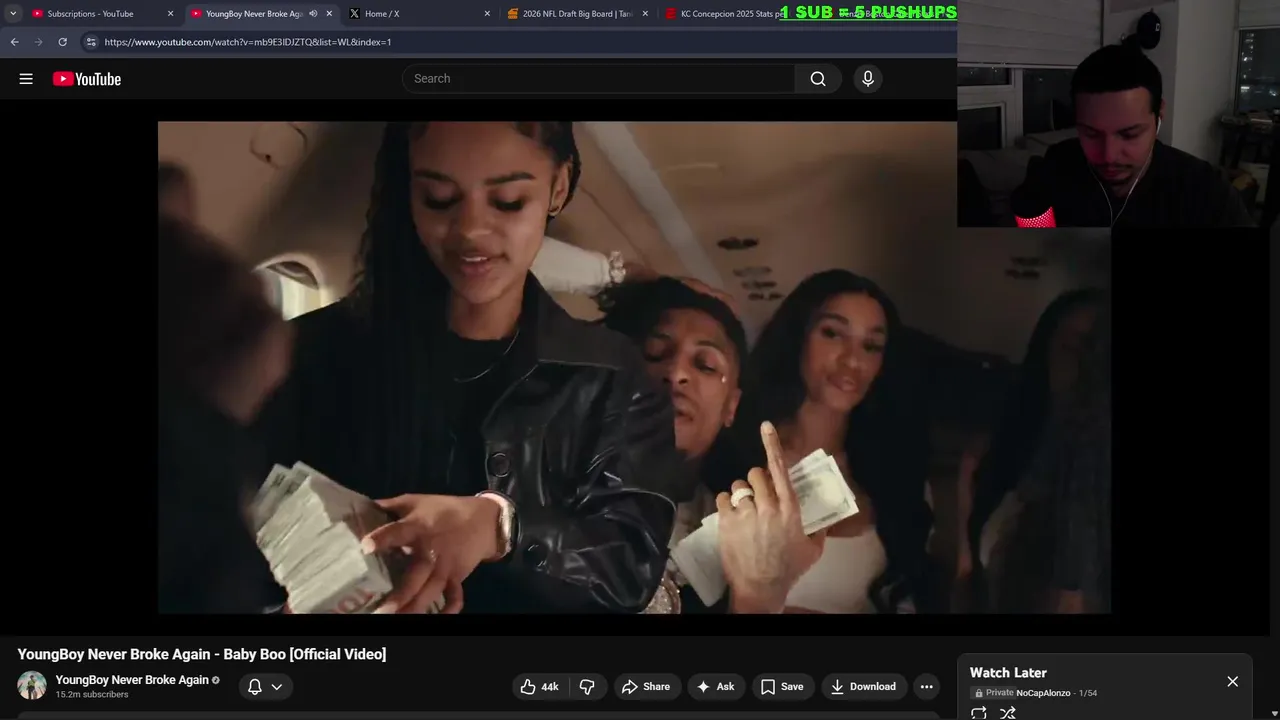1280x720 pixels.
Task: Close the Watch Later playlist panel
Action: click(1232, 681)
